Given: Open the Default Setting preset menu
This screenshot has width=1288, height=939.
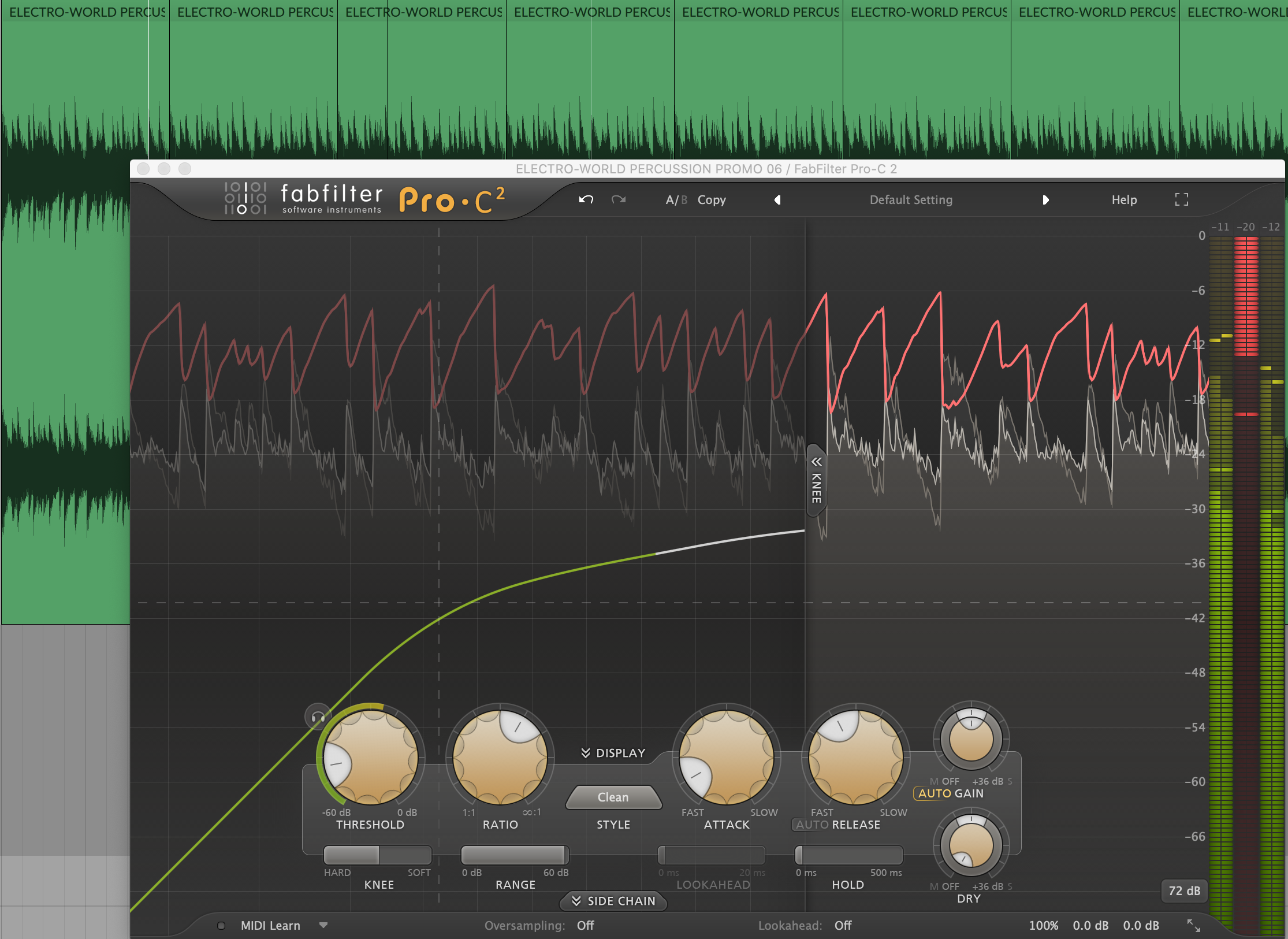Looking at the screenshot, I should pyautogui.click(x=911, y=200).
